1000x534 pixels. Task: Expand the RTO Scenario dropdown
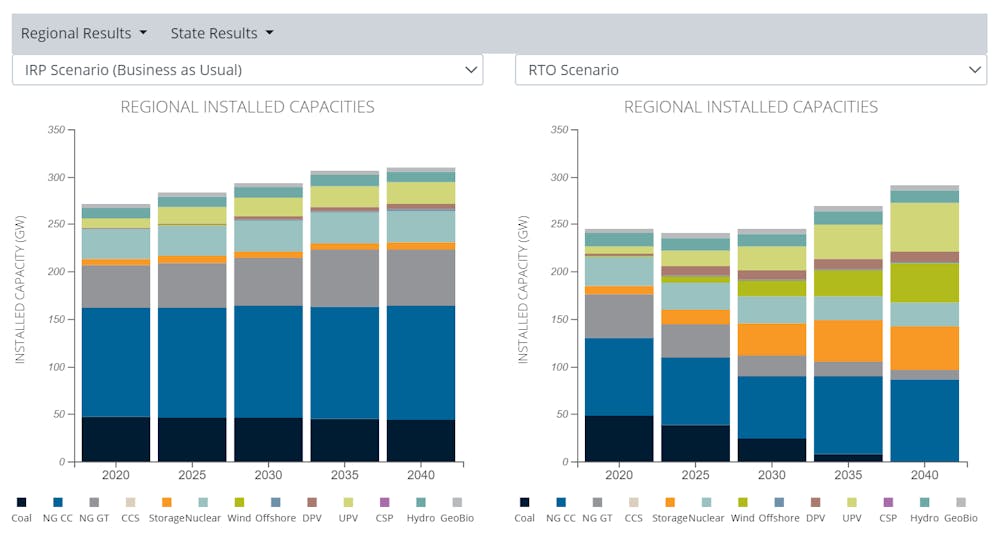750,70
